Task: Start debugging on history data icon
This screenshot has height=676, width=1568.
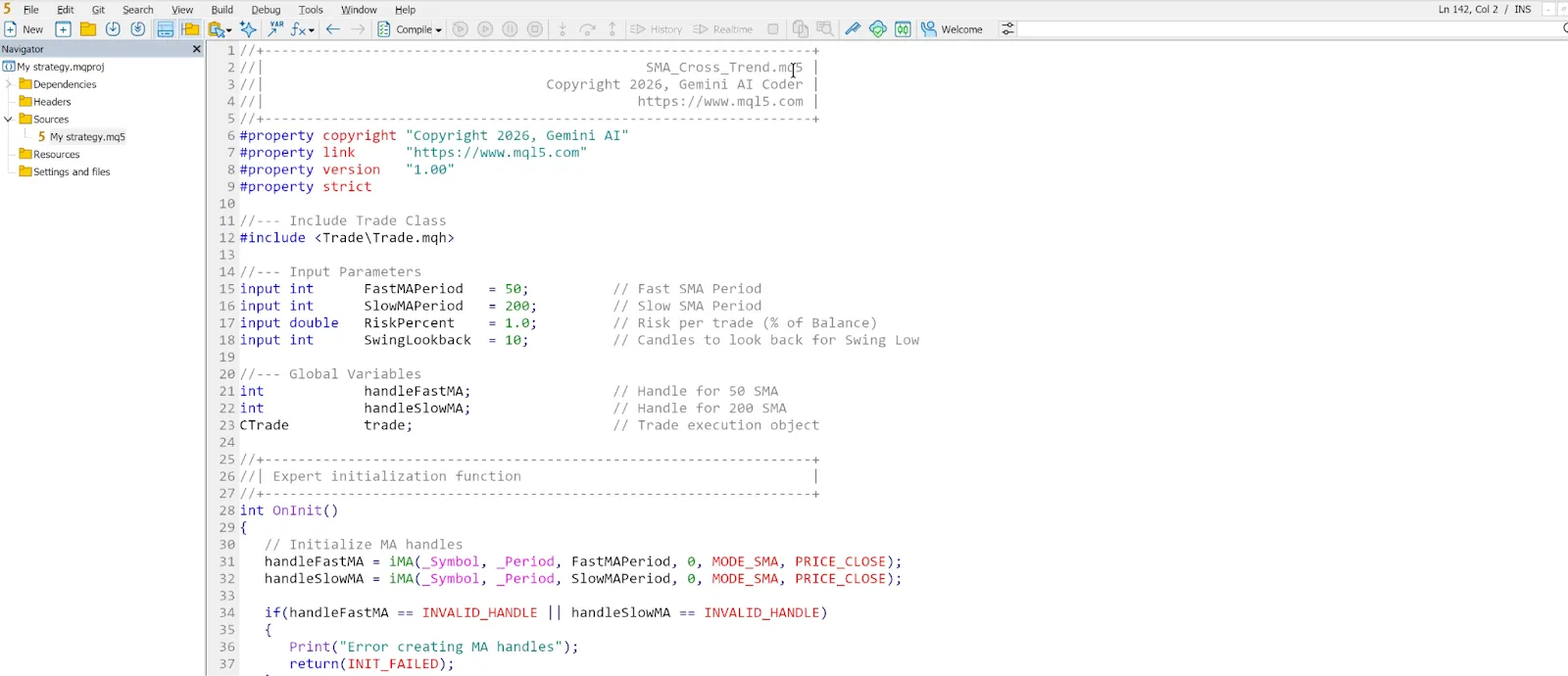Action: click(x=461, y=29)
